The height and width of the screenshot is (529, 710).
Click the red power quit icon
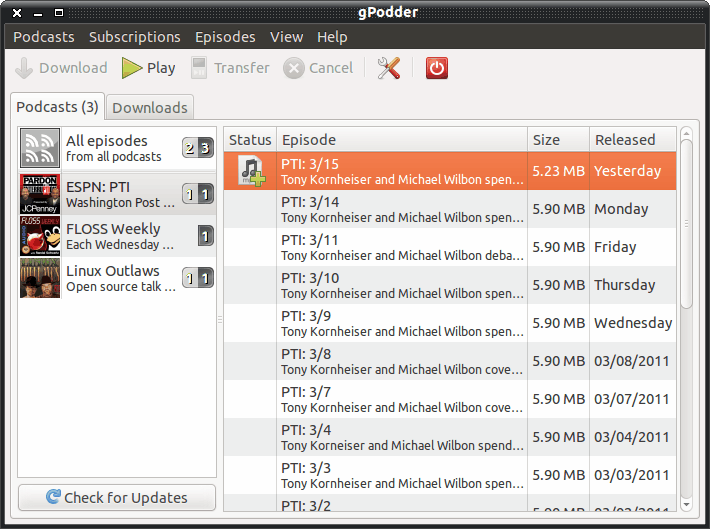coord(437,68)
